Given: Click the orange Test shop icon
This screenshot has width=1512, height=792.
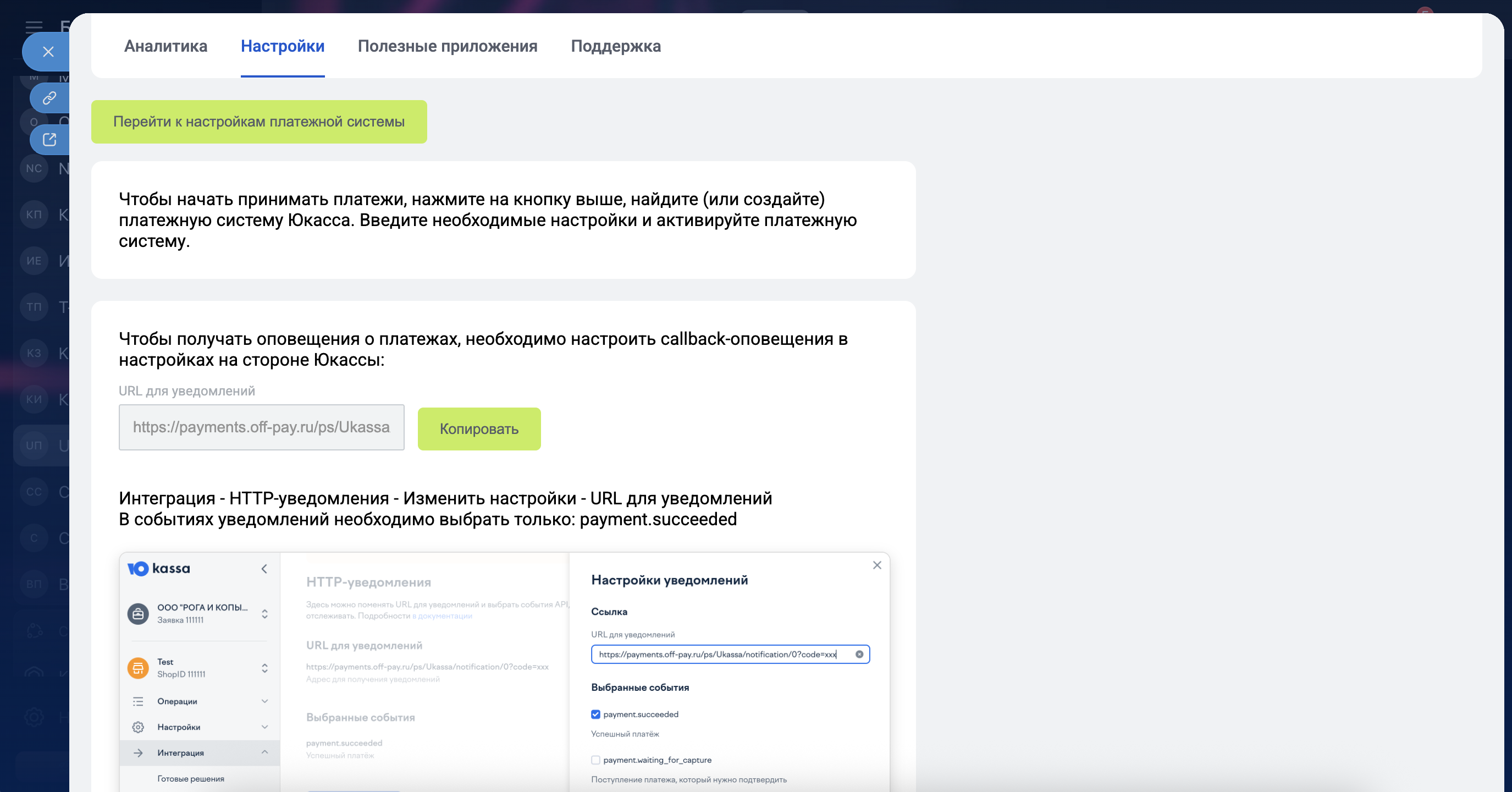Looking at the screenshot, I should (x=138, y=668).
